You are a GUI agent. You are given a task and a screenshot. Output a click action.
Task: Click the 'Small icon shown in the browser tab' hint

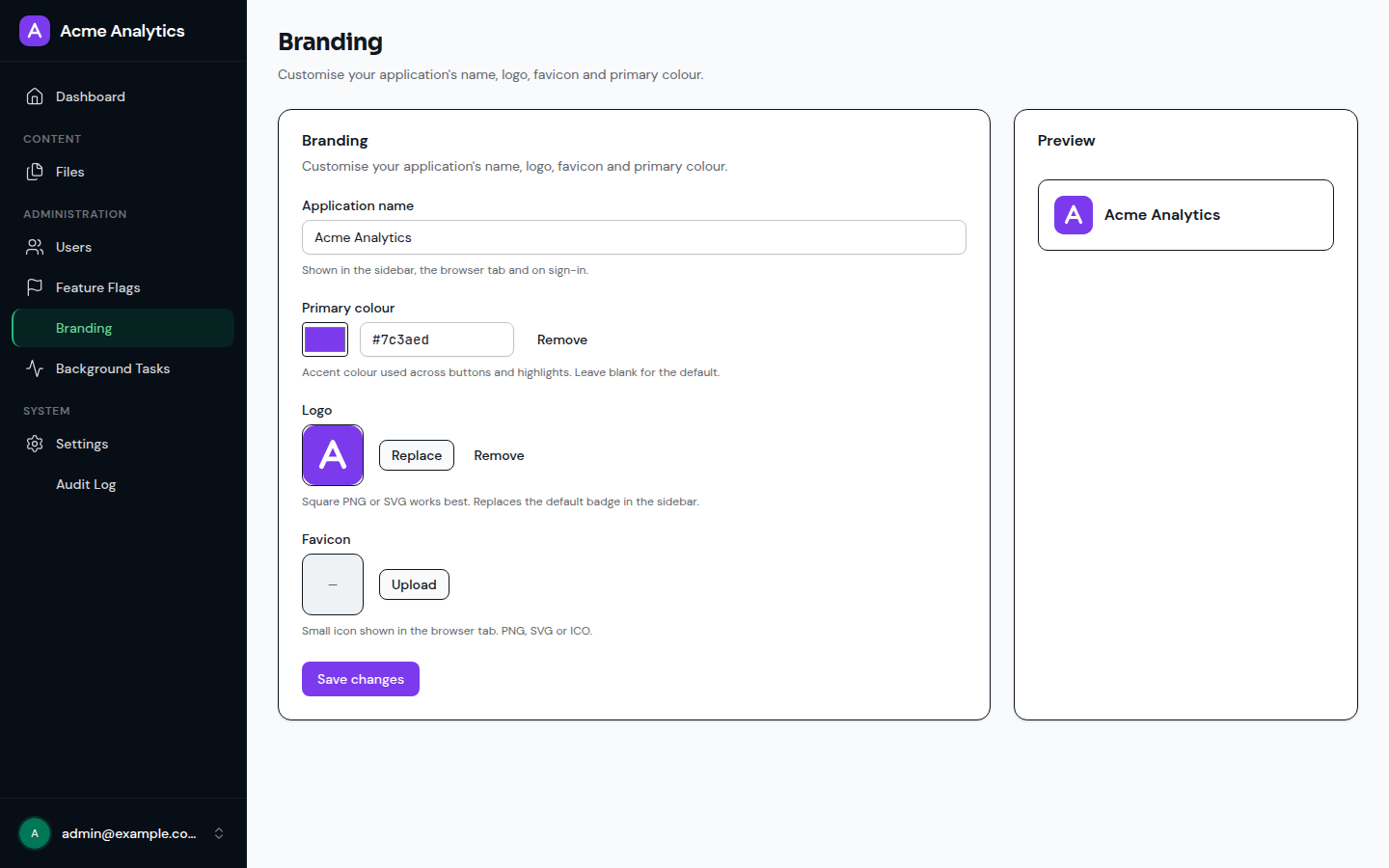coord(447,631)
